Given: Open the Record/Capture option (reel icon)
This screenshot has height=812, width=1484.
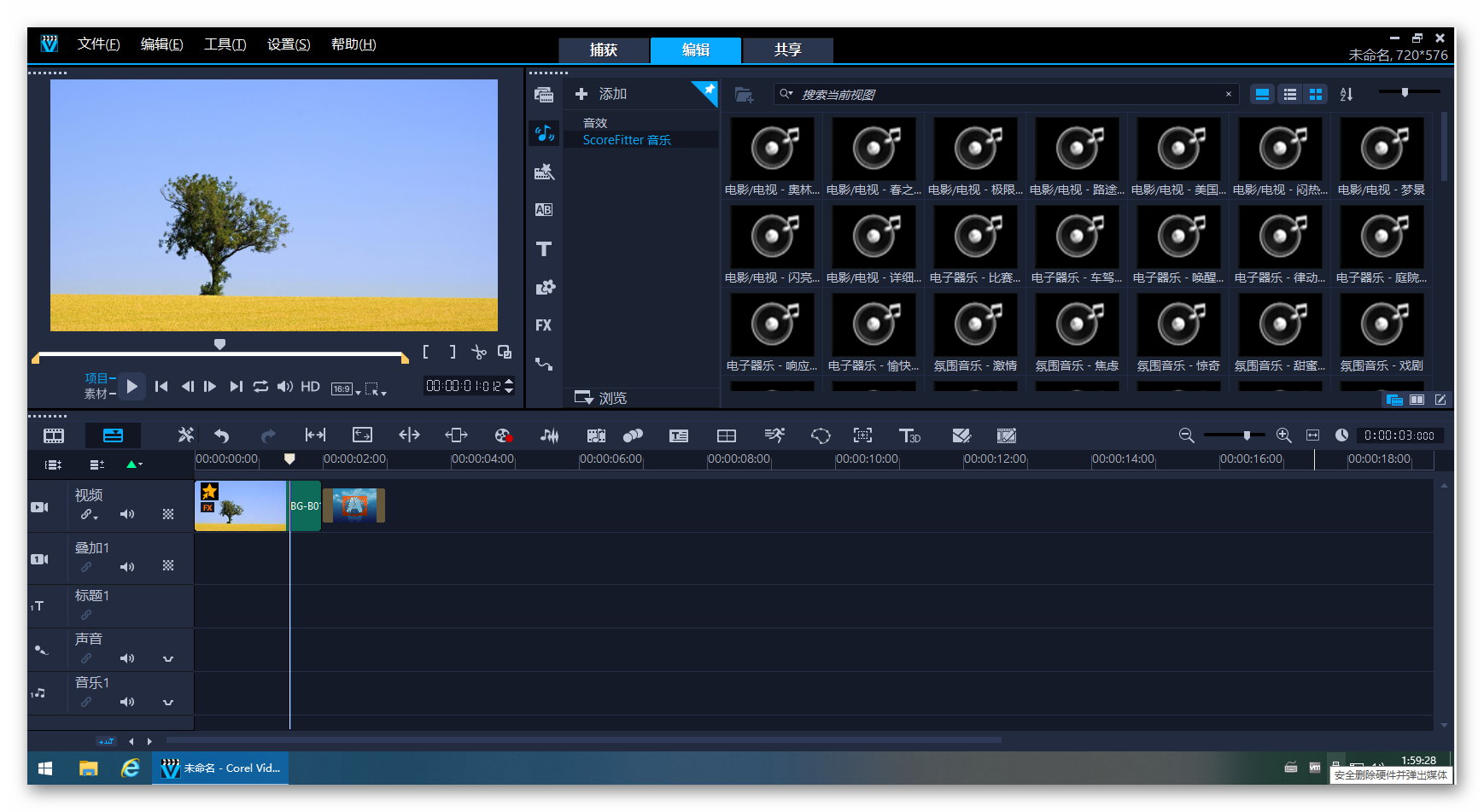Looking at the screenshot, I should (504, 435).
